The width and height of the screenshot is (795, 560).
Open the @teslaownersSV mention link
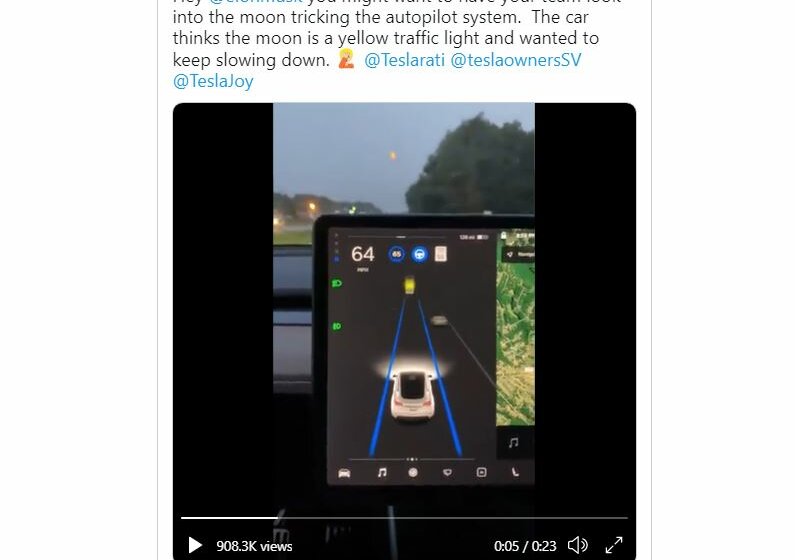coord(516,60)
